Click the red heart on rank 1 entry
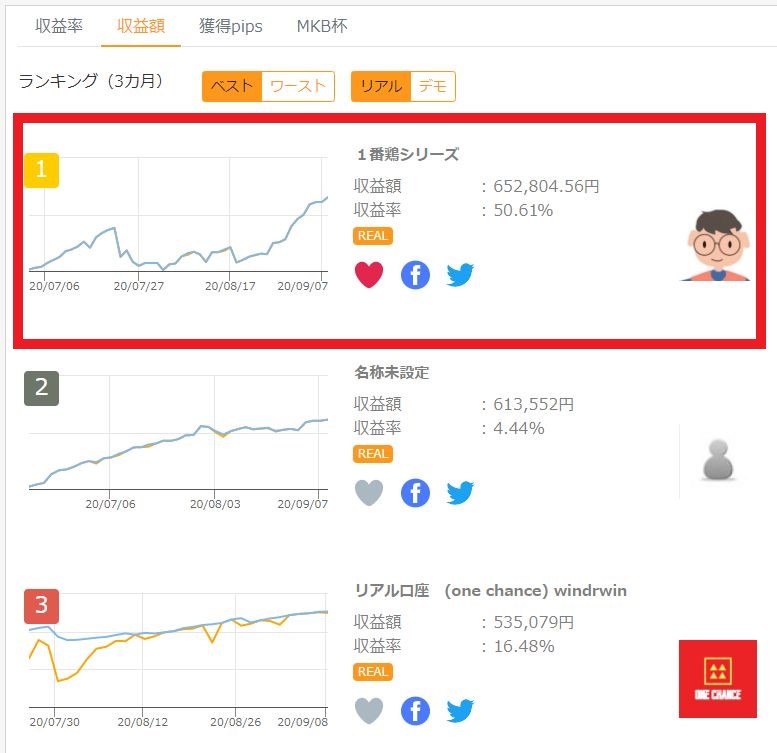Viewport: 777px width, 753px height. point(369,274)
